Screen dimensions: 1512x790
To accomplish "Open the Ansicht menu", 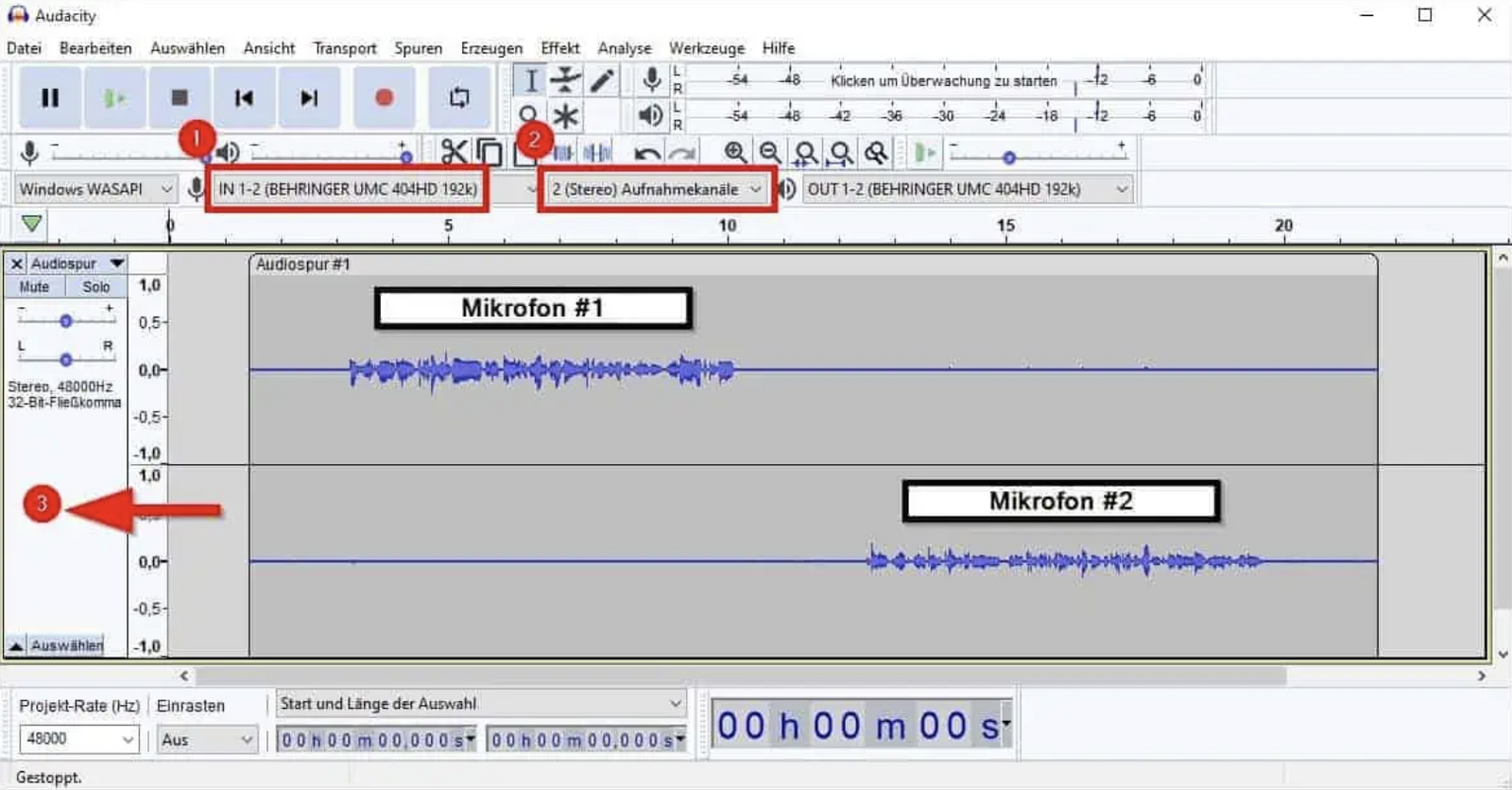I will click(x=268, y=48).
